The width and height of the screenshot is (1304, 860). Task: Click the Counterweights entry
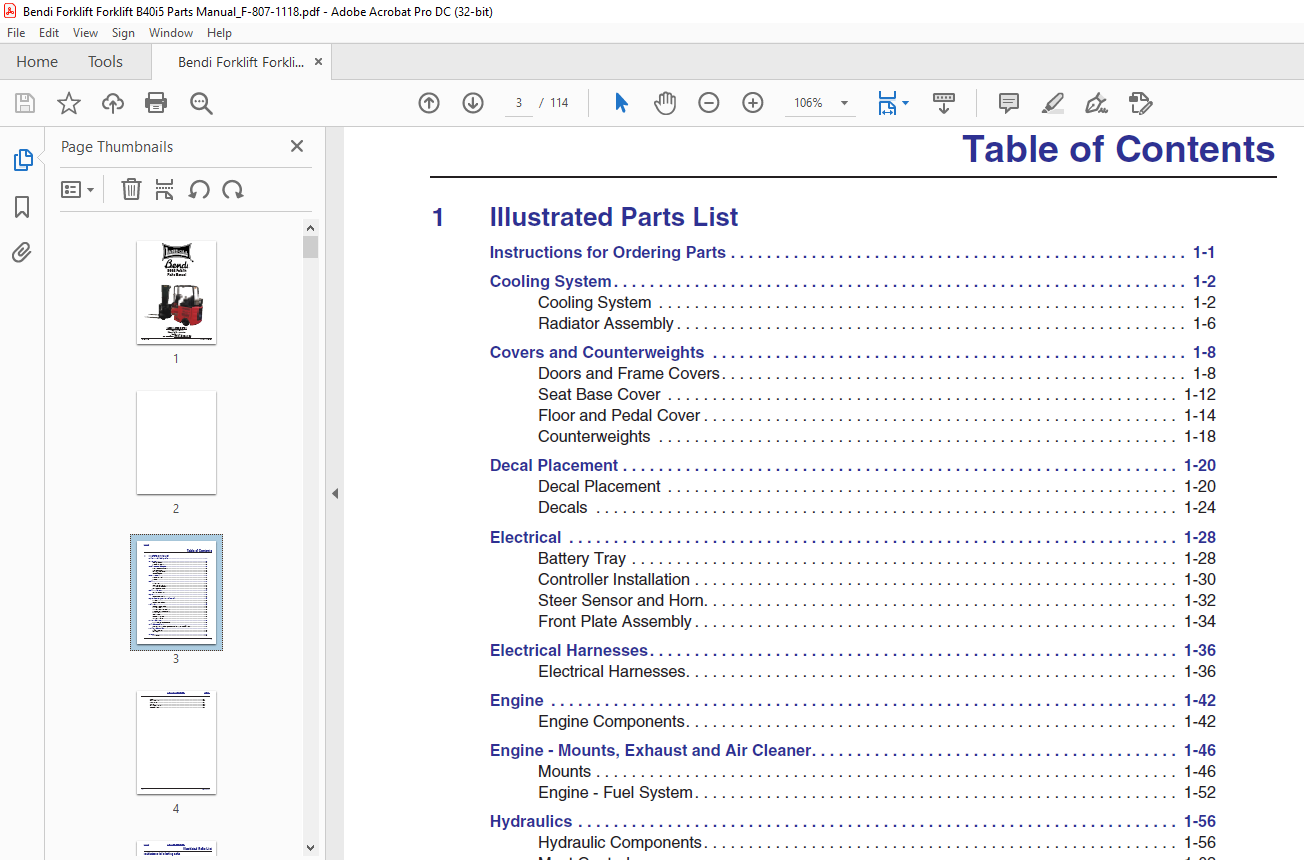click(x=594, y=436)
